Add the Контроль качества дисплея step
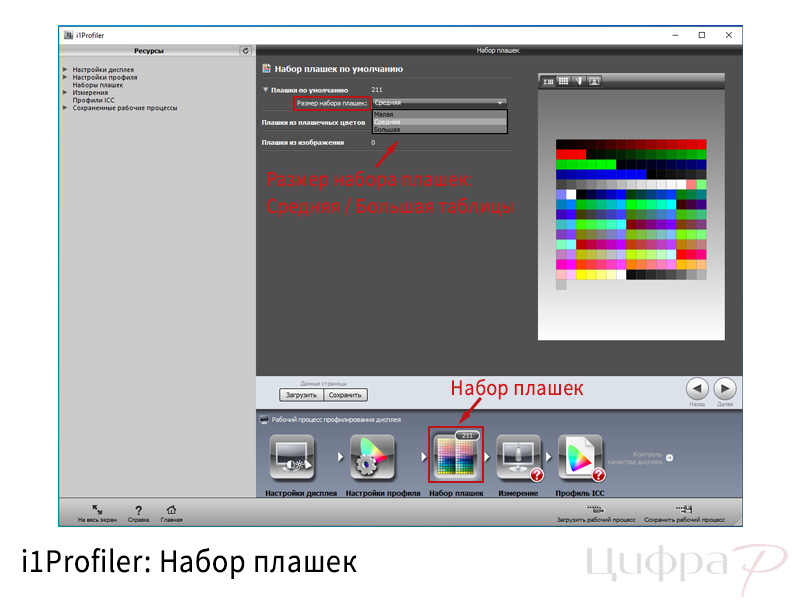Image resolution: width=800 pixels, height=600 pixels. [669, 458]
